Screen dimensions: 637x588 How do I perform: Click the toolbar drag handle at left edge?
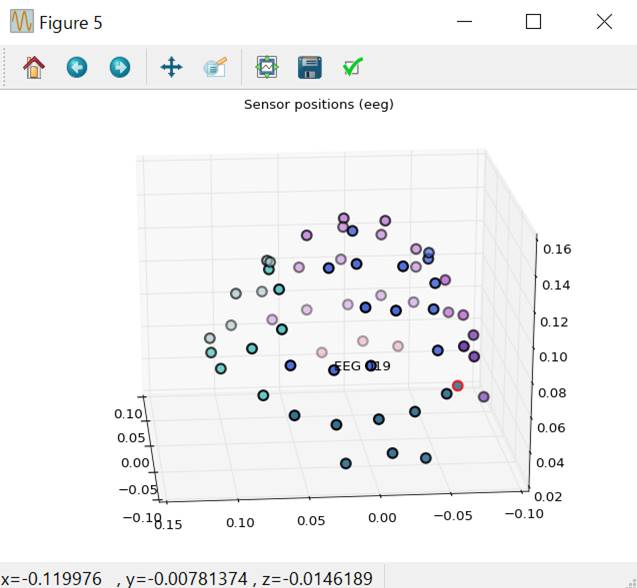click(7, 68)
